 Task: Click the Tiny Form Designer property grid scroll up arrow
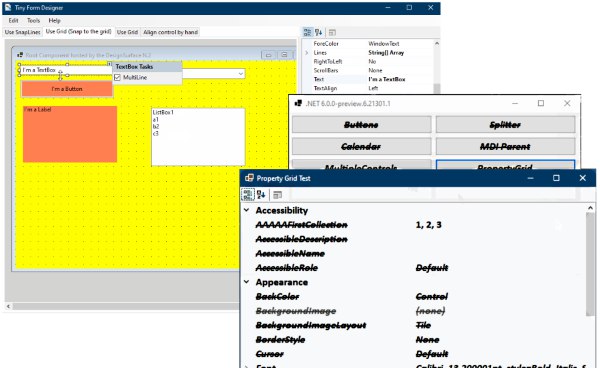pyautogui.click(x=437, y=43)
